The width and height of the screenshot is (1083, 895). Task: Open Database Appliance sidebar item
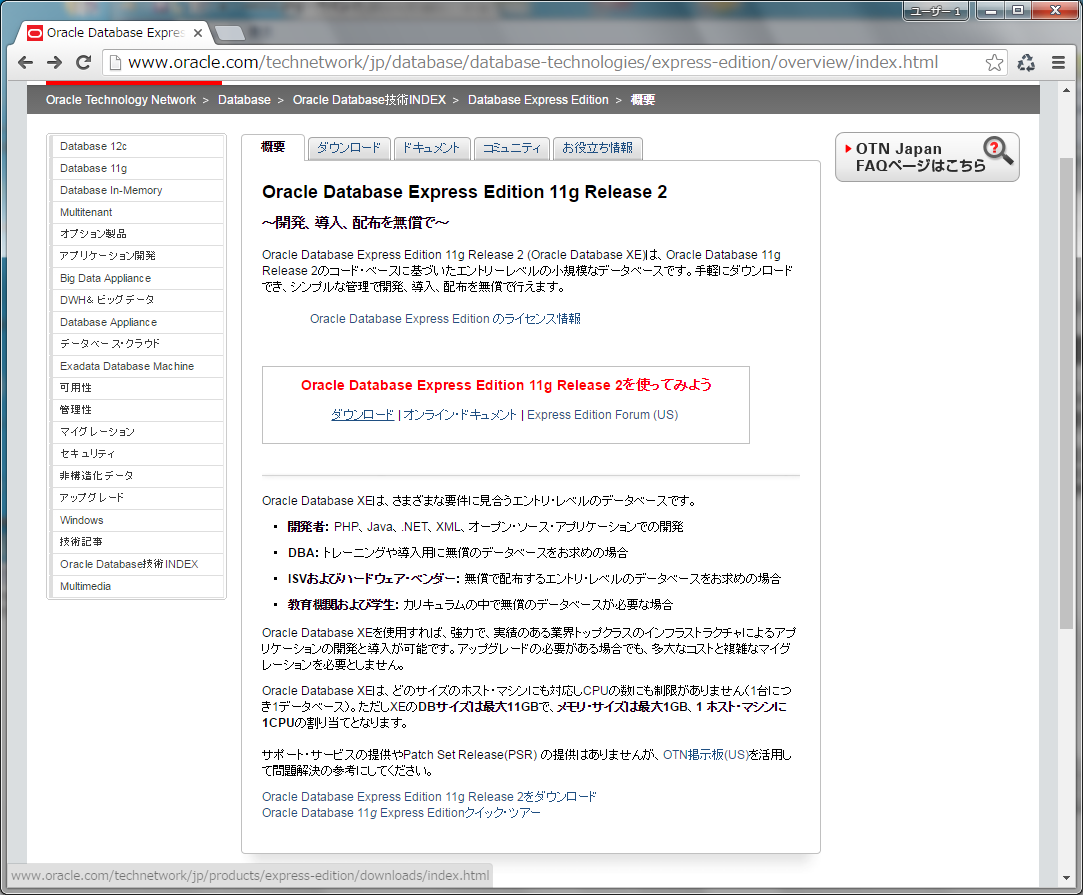(138, 323)
